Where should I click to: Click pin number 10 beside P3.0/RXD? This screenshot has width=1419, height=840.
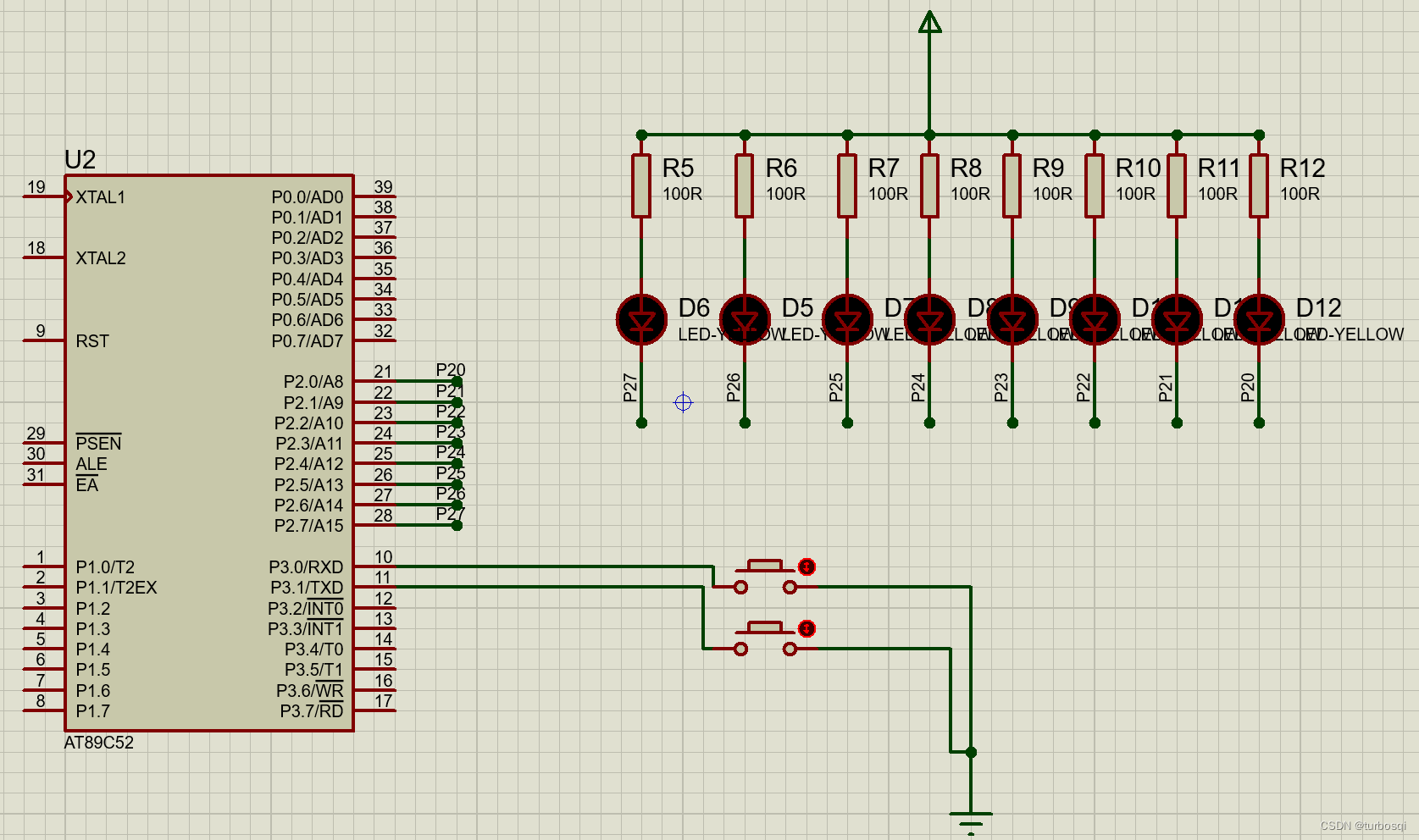click(383, 557)
